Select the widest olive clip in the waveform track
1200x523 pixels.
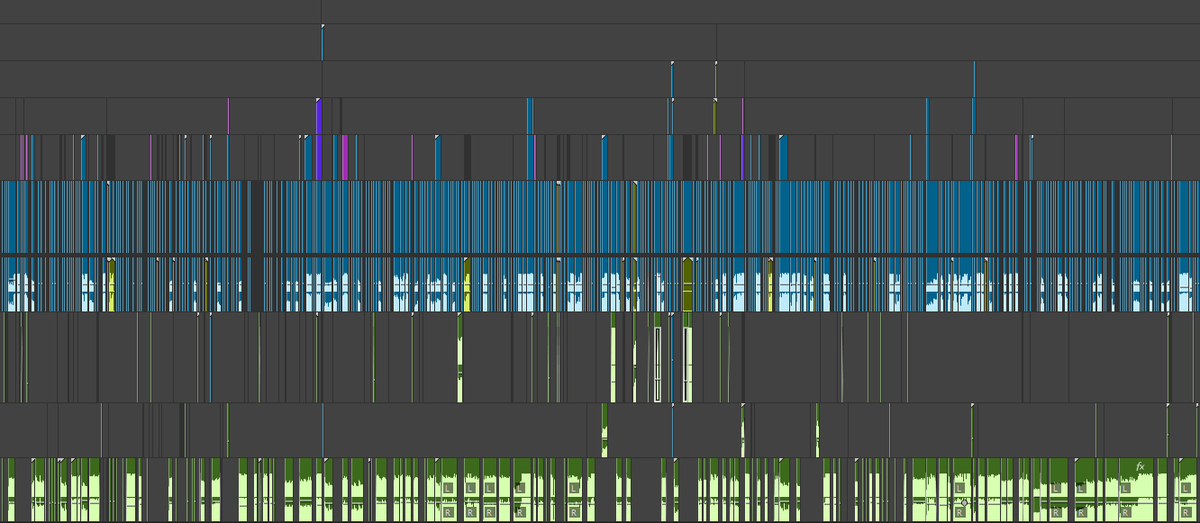tap(688, 285)
